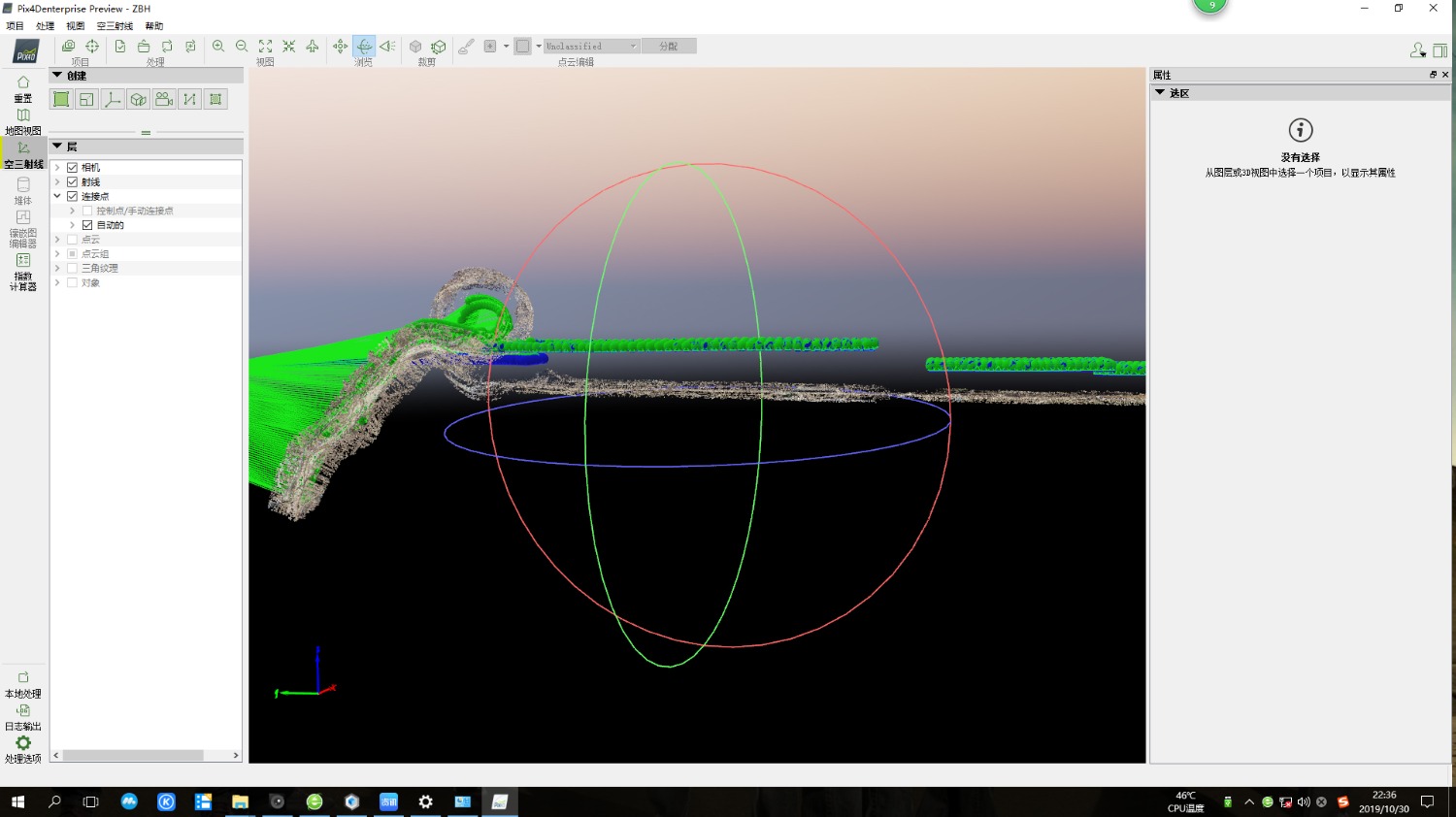Open the 视图 menu

pos(75,26)
